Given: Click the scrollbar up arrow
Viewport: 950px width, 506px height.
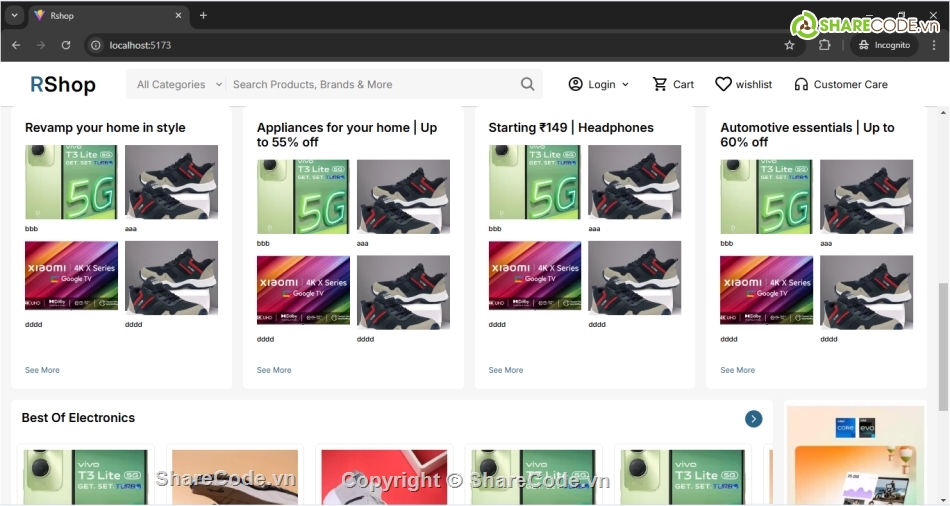Looking at the screenshot, I should (943, 113).
